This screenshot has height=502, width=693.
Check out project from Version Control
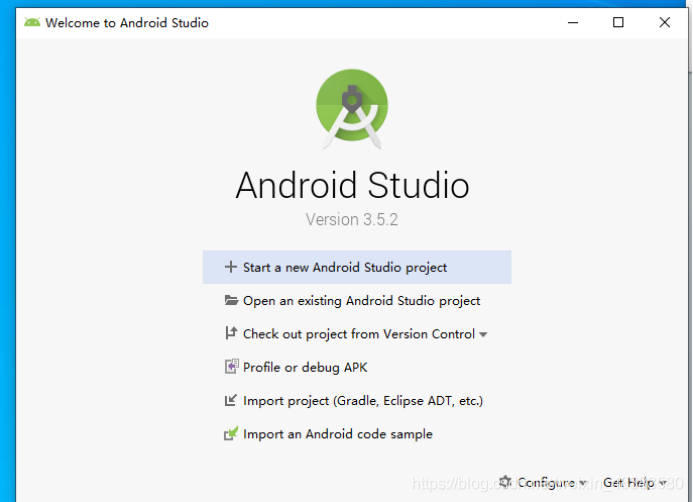(356, 334)
